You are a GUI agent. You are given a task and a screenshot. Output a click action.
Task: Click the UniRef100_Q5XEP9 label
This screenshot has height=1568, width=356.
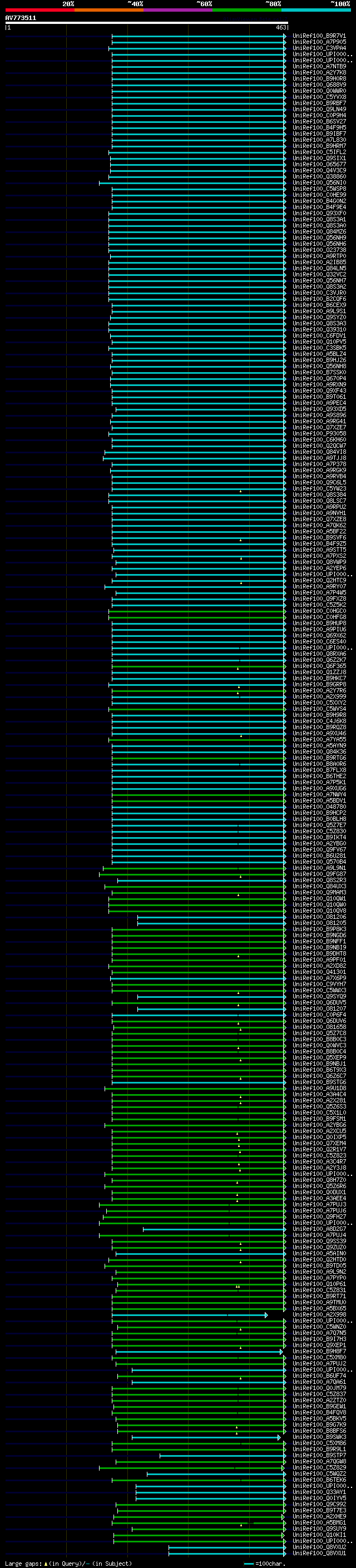coord(319,1057)
